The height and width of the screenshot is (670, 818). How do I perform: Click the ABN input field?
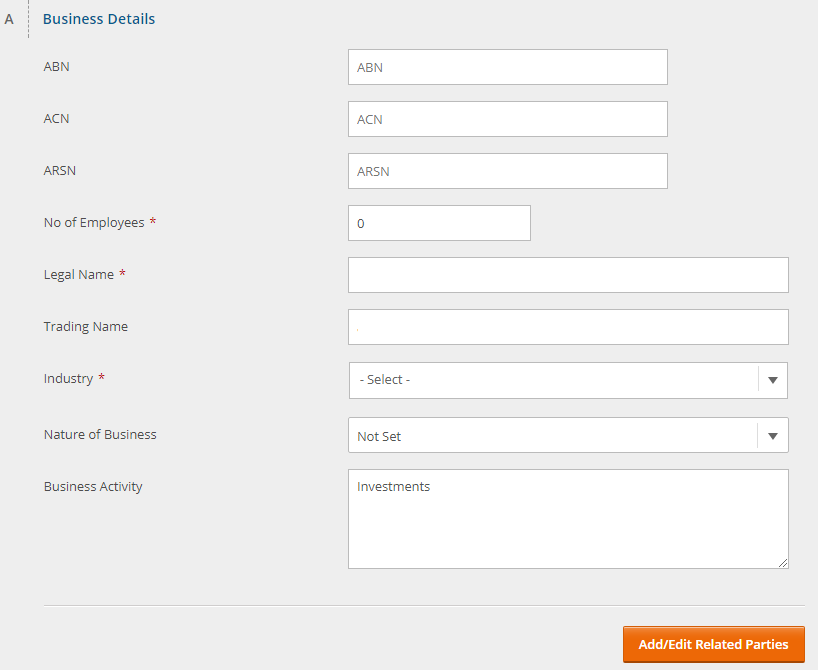click(508, 67)
